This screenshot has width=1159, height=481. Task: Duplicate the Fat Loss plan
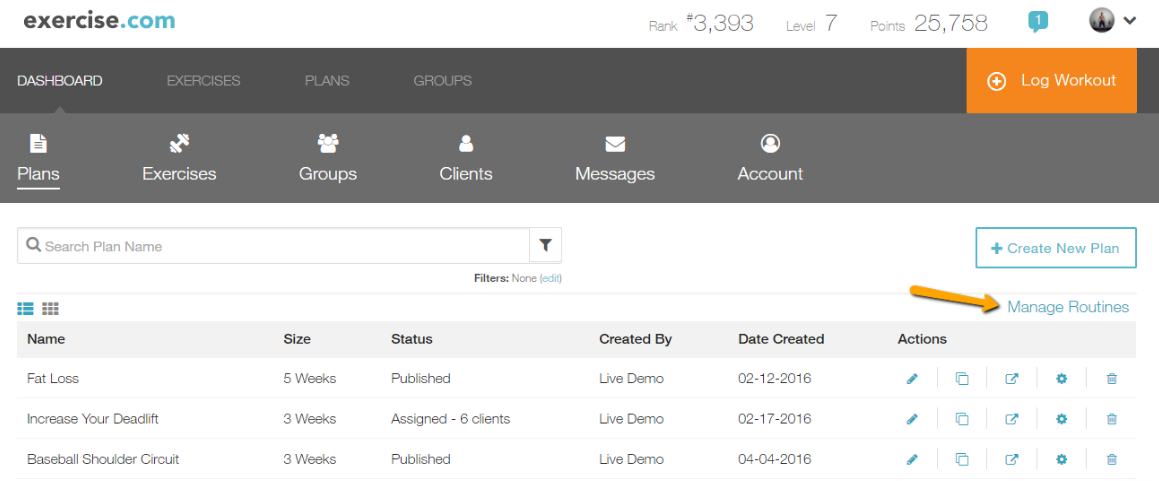pyautogui.click(x=962, y=379)
